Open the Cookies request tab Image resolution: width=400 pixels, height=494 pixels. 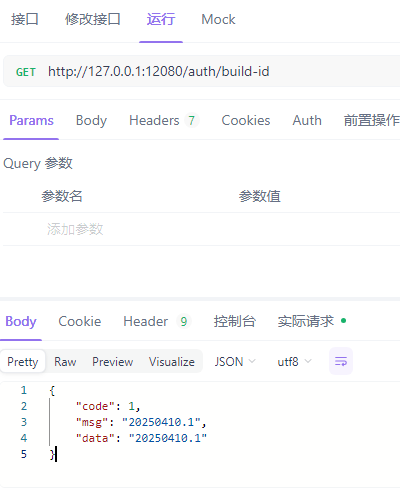pos(246,121)
